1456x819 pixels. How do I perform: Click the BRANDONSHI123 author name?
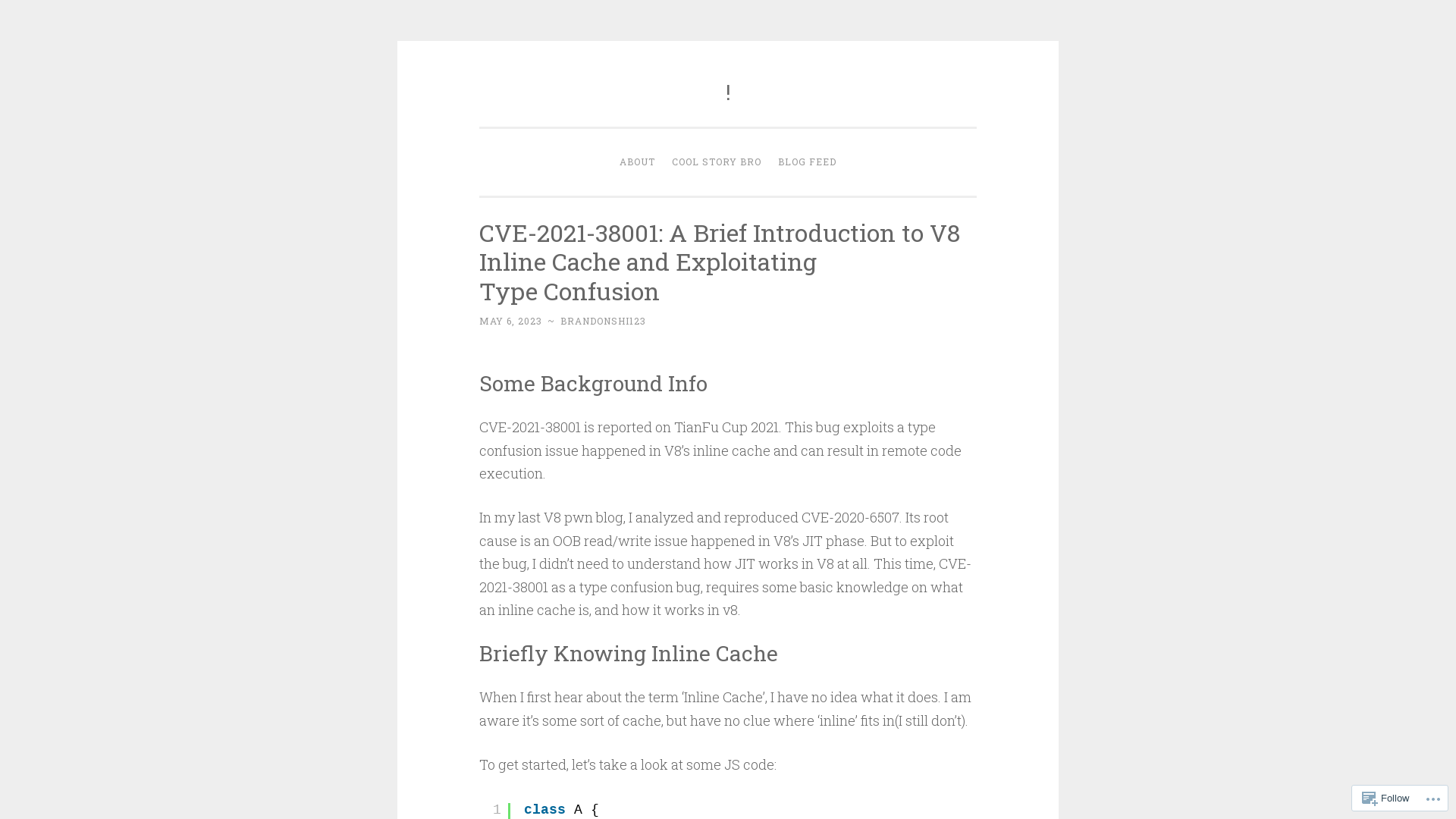pos(603,321)
